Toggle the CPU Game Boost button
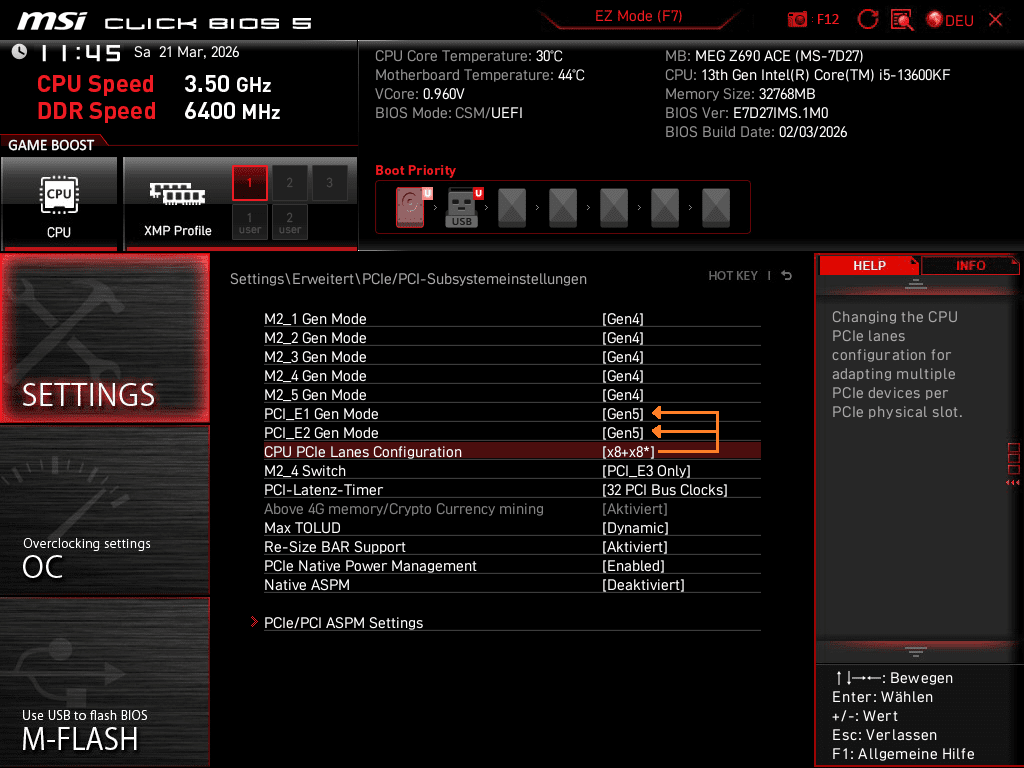The width and height of the screenshot is (1024, 768). click(59, 204)
